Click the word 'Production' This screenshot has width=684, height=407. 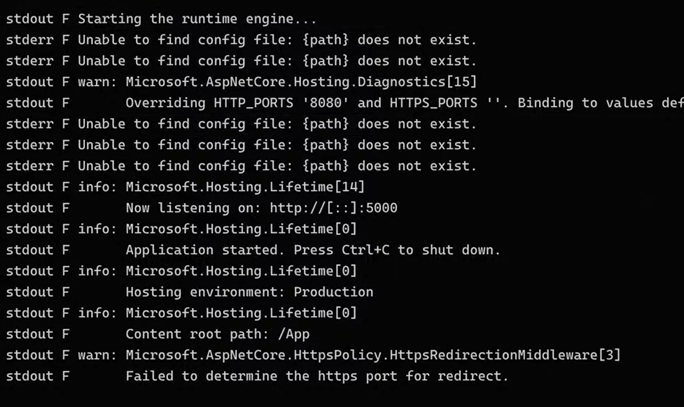click(334, 292)
